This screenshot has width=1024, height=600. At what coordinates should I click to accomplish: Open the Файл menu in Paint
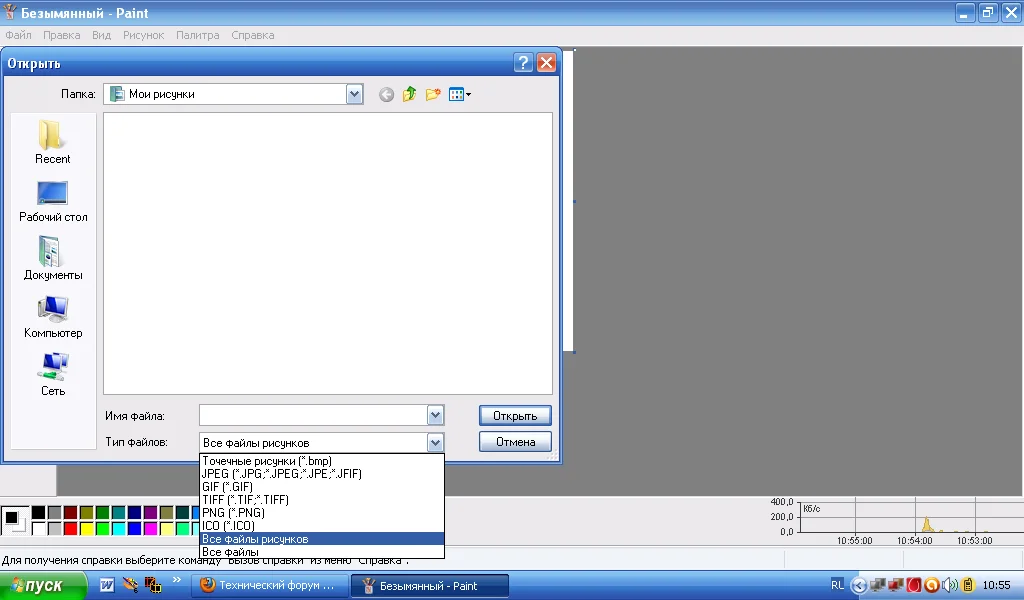[x=18, y=35]
